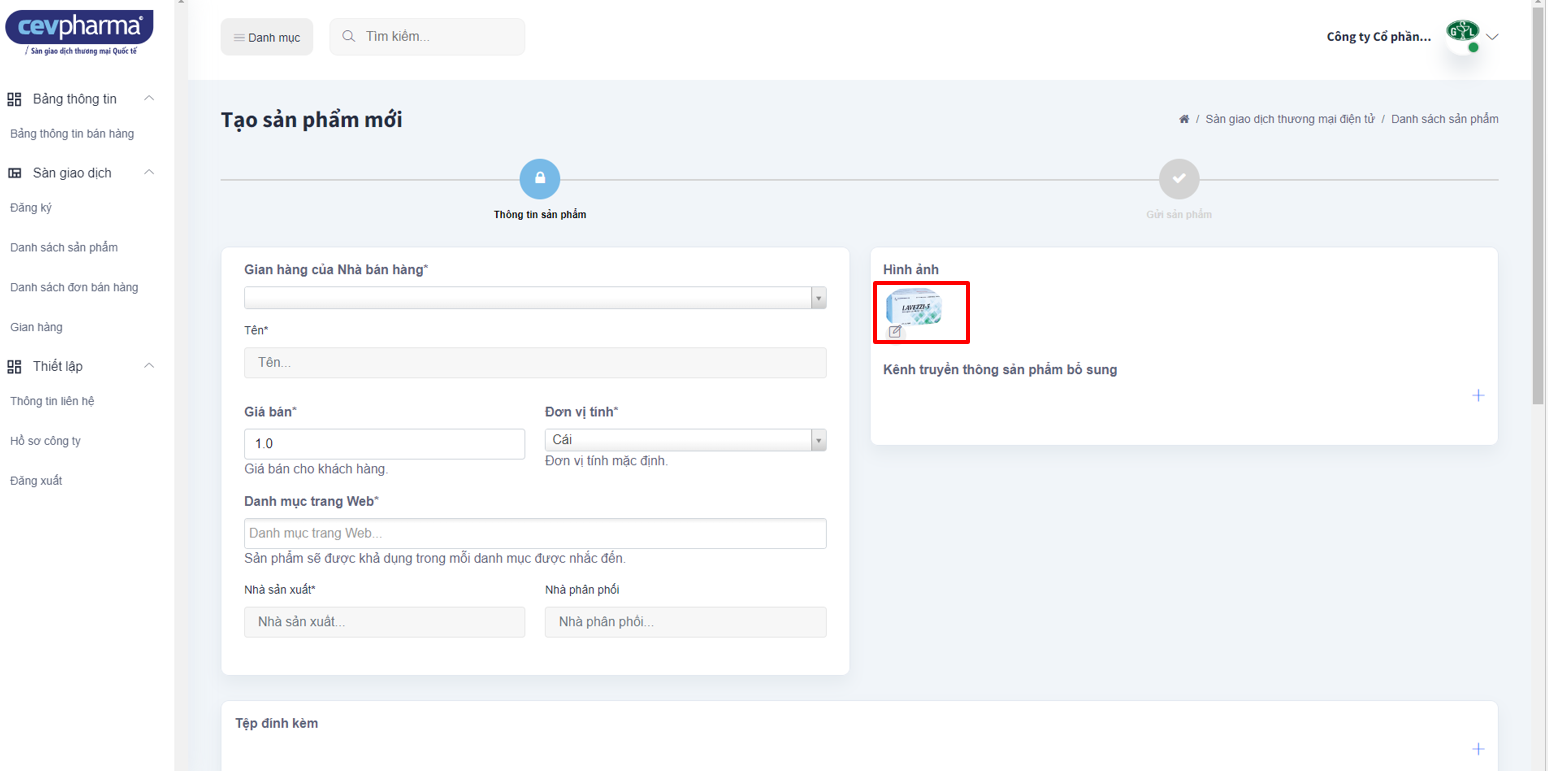This screenshot has height=771, width=1548.
Task: Add additional product media with plus icon
Action: 1478,395
